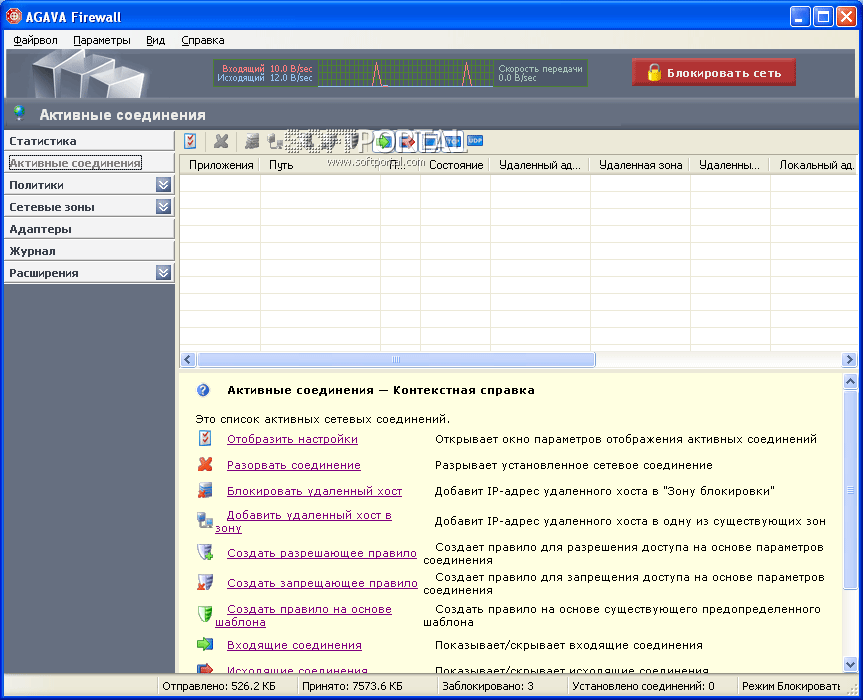Click the help panel's scroll down arrow
Image resolution: width=863 pixels, height=700 pixels.
click(850, 664)
